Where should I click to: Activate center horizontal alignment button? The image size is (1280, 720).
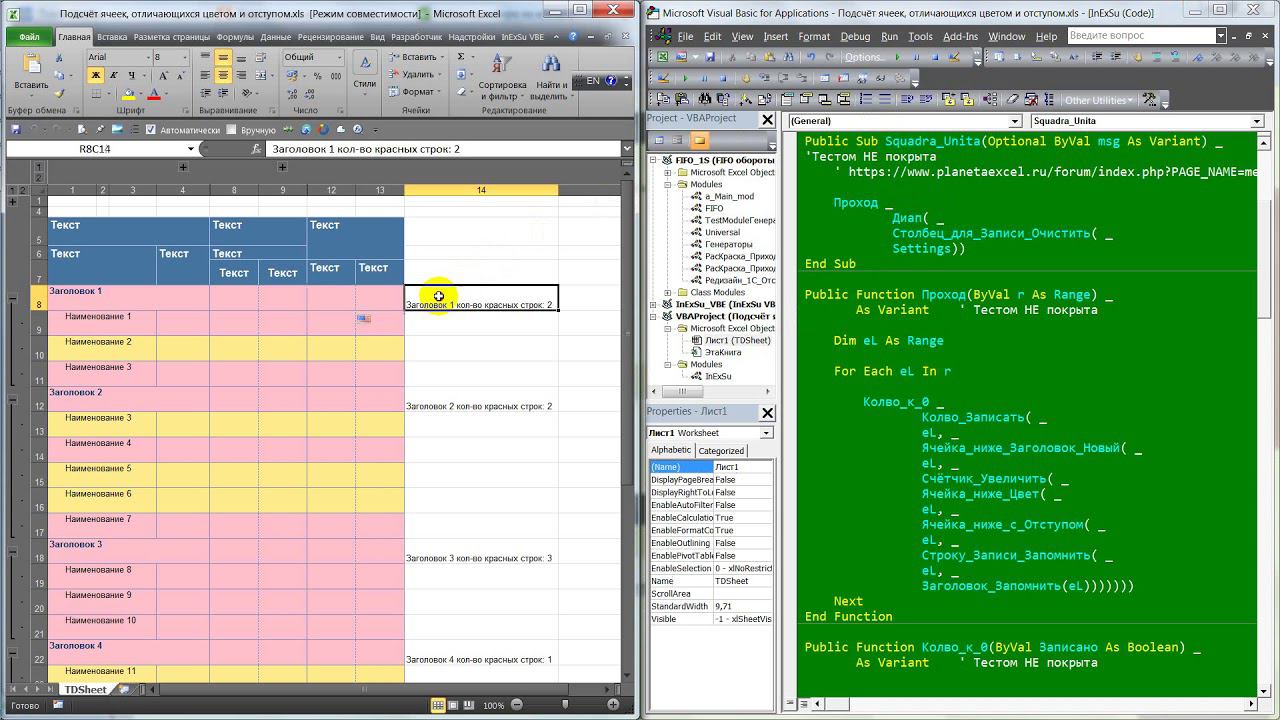coord(223,76)
